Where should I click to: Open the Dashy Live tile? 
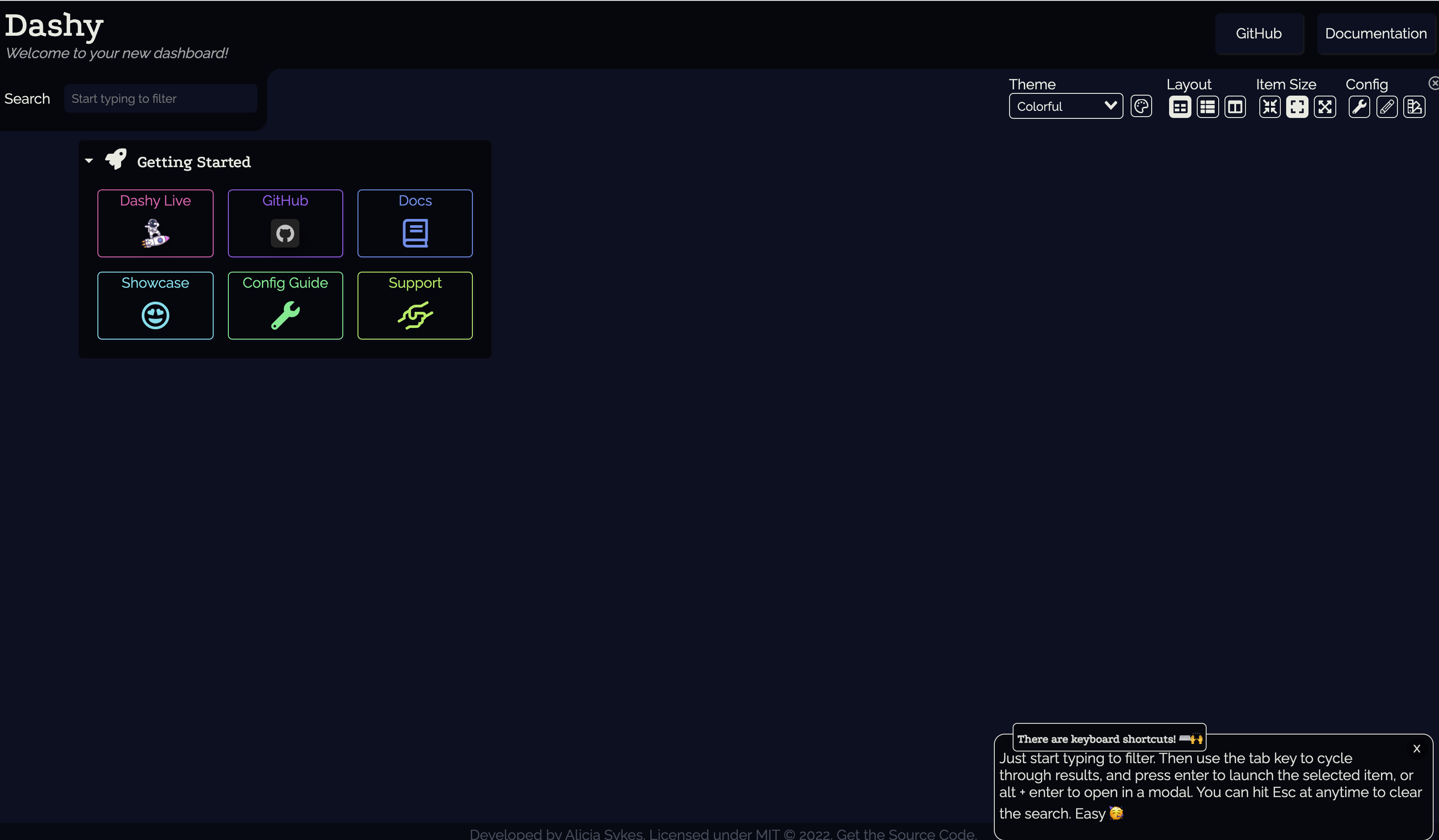(156, 223)
